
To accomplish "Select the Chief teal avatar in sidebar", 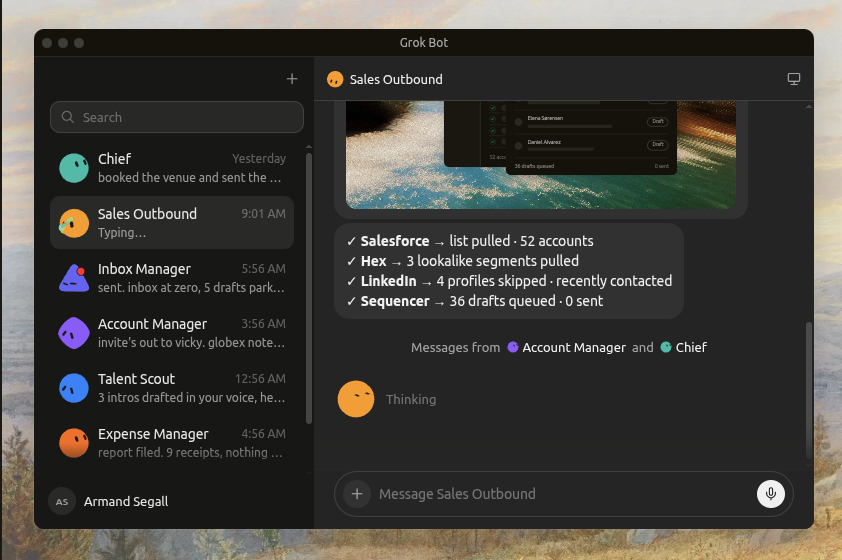I will (74, 168).
